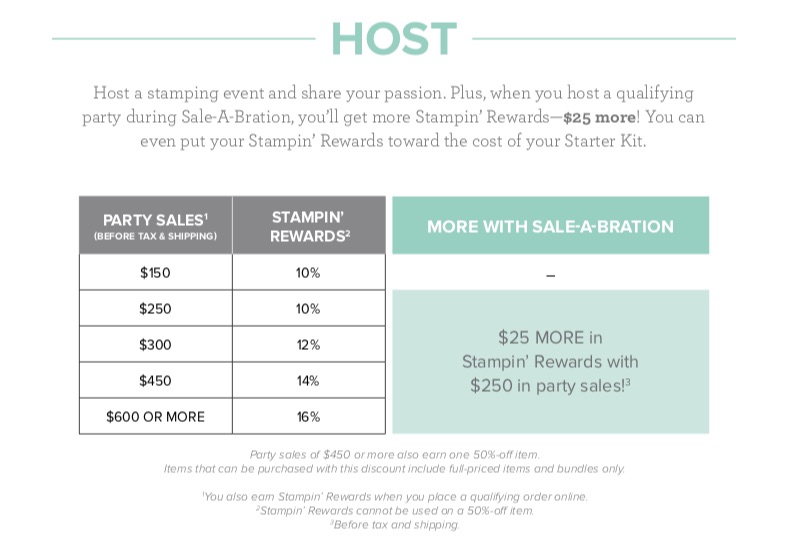The height and width of the screenshot is (542, 786).
Task: Click the dash under Sale-A-Bration header
Action: [x=550, y=275]
